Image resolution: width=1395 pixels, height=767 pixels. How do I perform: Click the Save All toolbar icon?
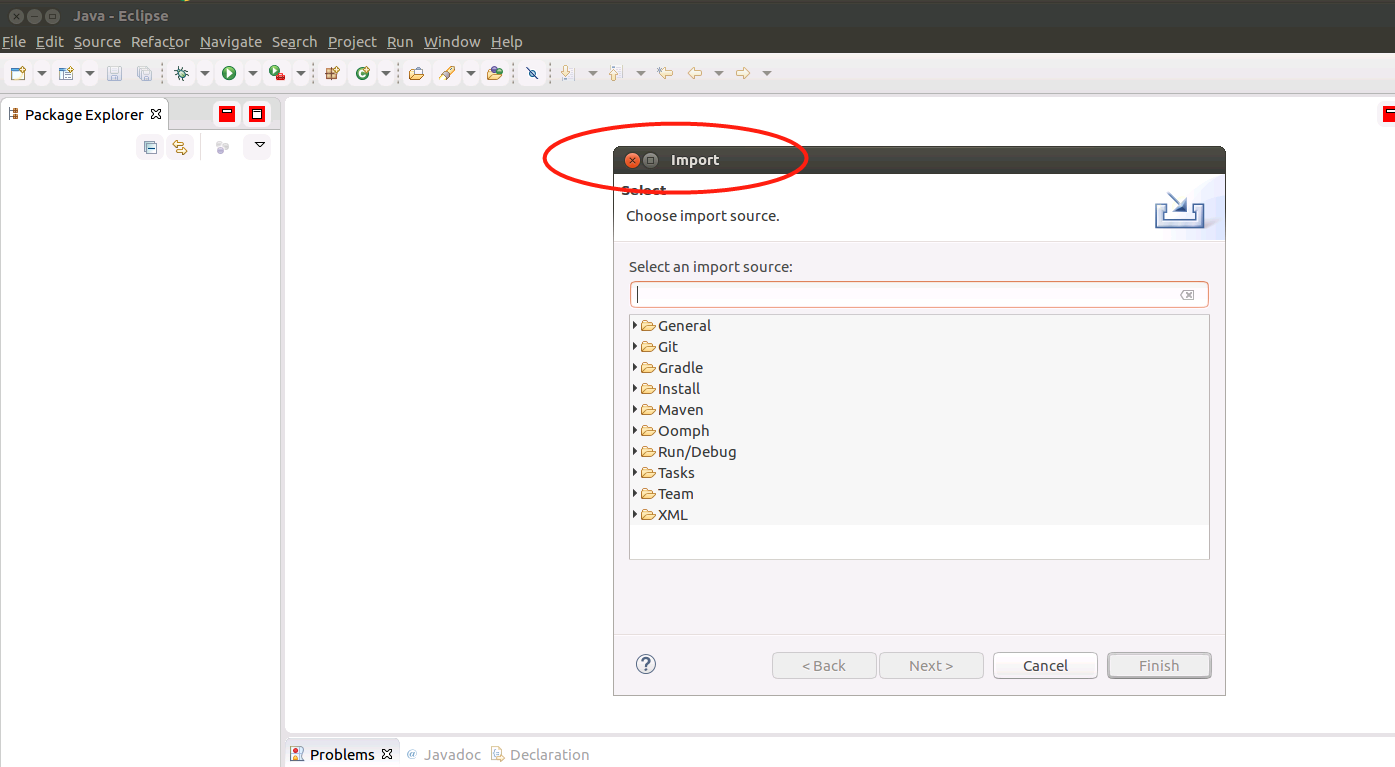point(144,73)
